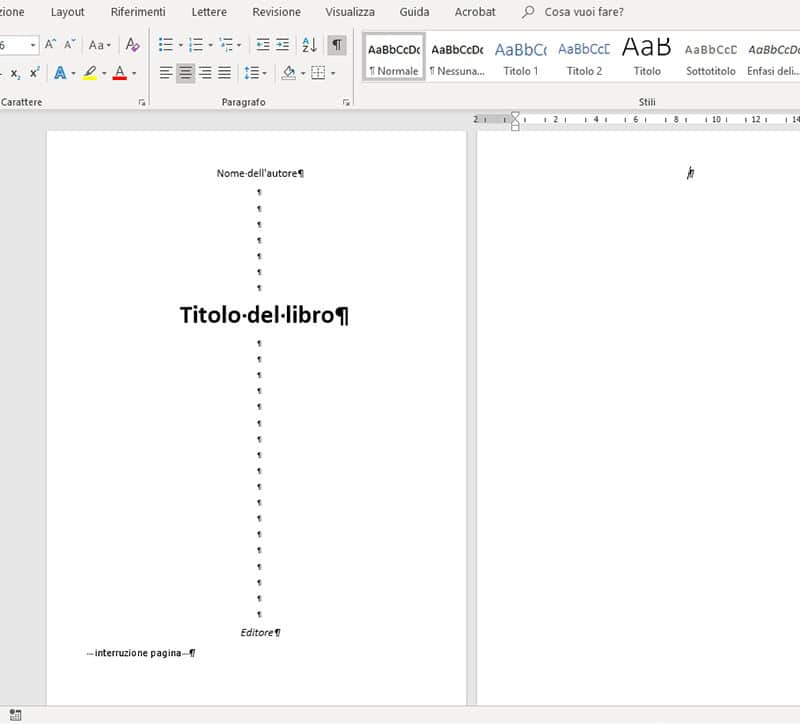The width and height of the screenshot is (800, 724).
Task: Apply the Sottotitolo style
Action: pos(711,57)
